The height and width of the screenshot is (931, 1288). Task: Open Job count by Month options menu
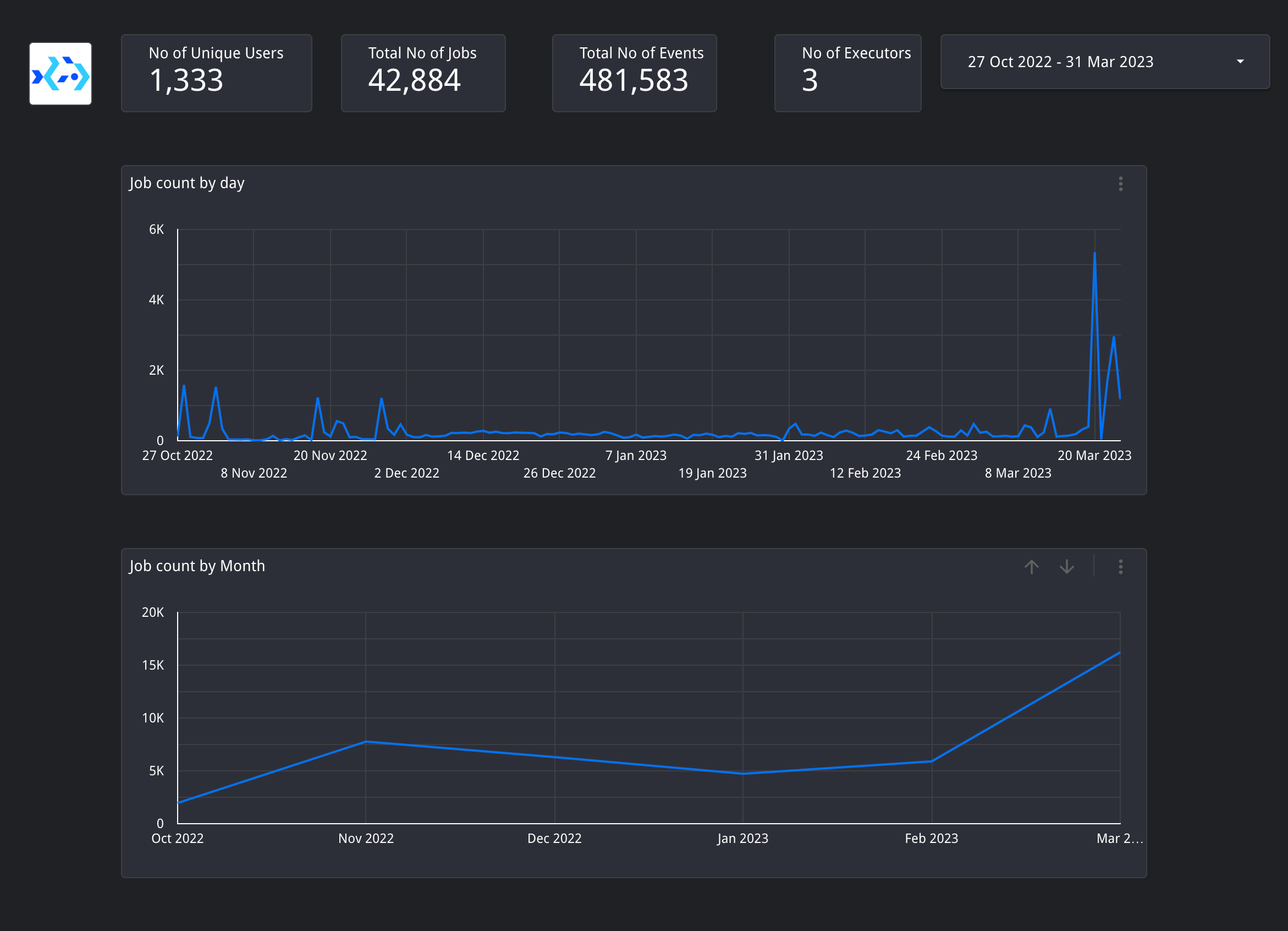click(1120, 566)
